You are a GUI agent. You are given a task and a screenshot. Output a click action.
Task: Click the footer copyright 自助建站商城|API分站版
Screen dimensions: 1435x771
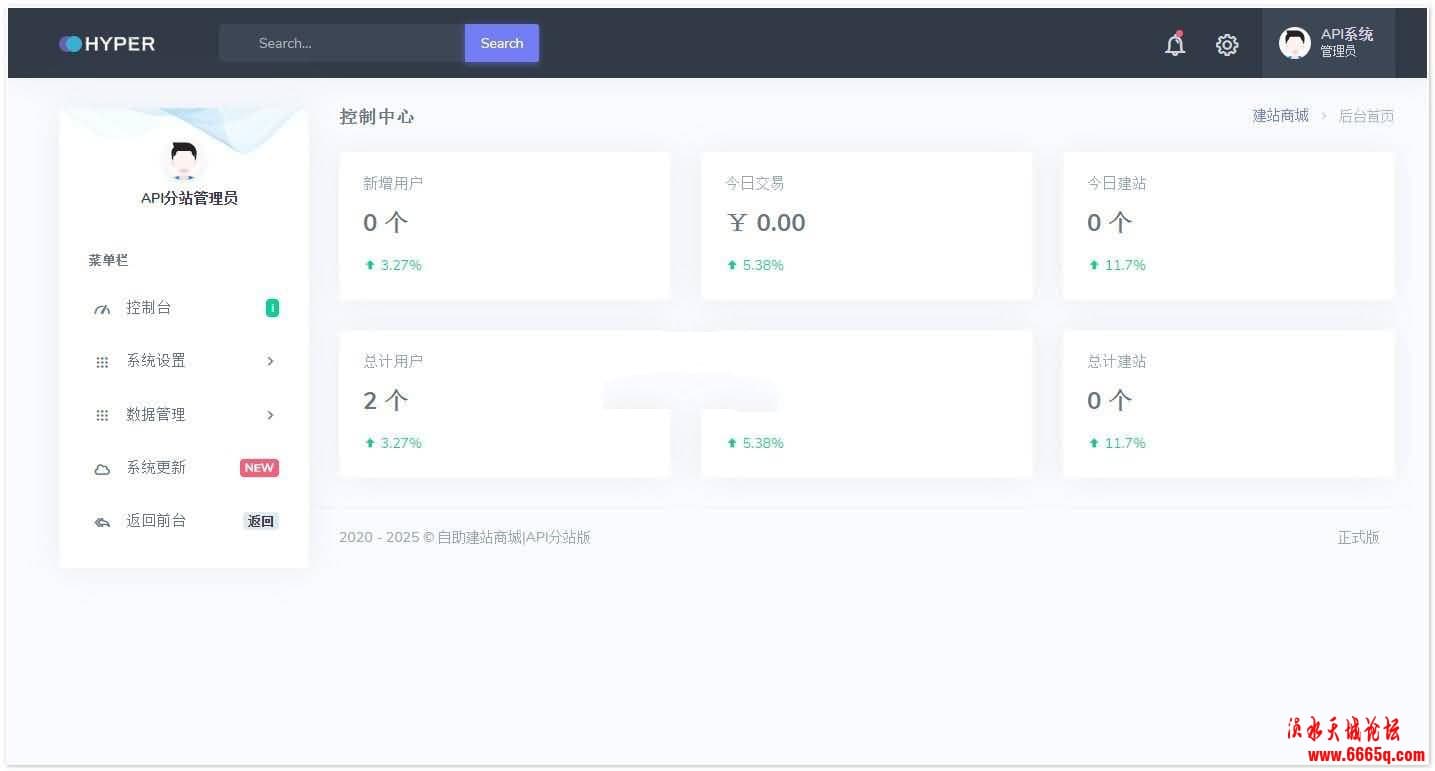click(514, 537)
